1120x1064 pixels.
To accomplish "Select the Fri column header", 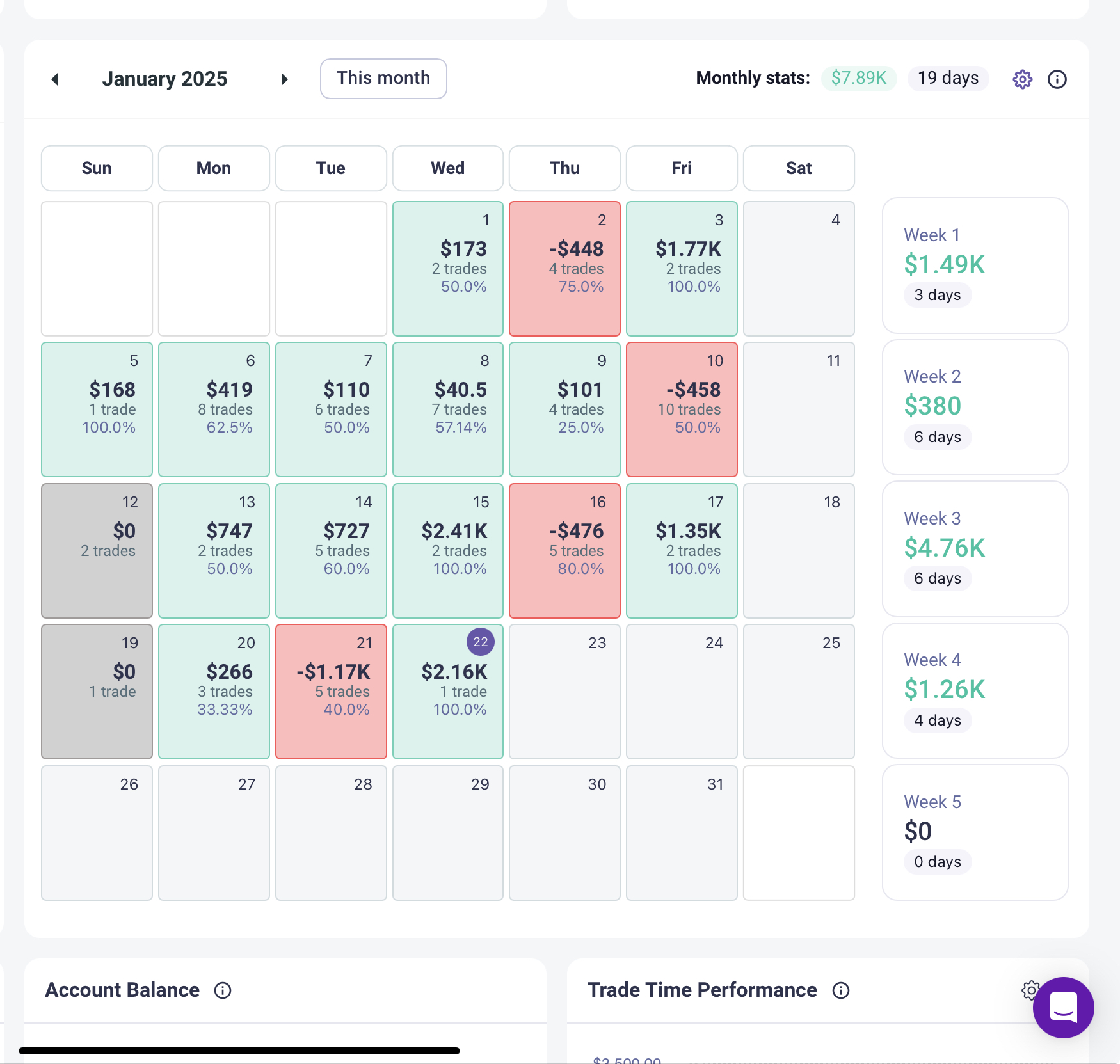I will (x=681, y=168).
